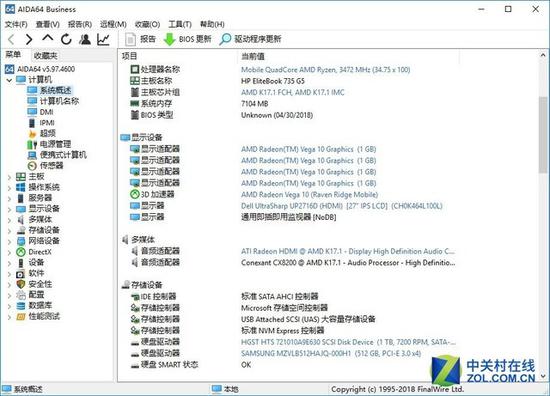The width and height of the screenshot is (550, 396).
Task: Click the 处理器名称 row icon
Action: tap(135, 69)
